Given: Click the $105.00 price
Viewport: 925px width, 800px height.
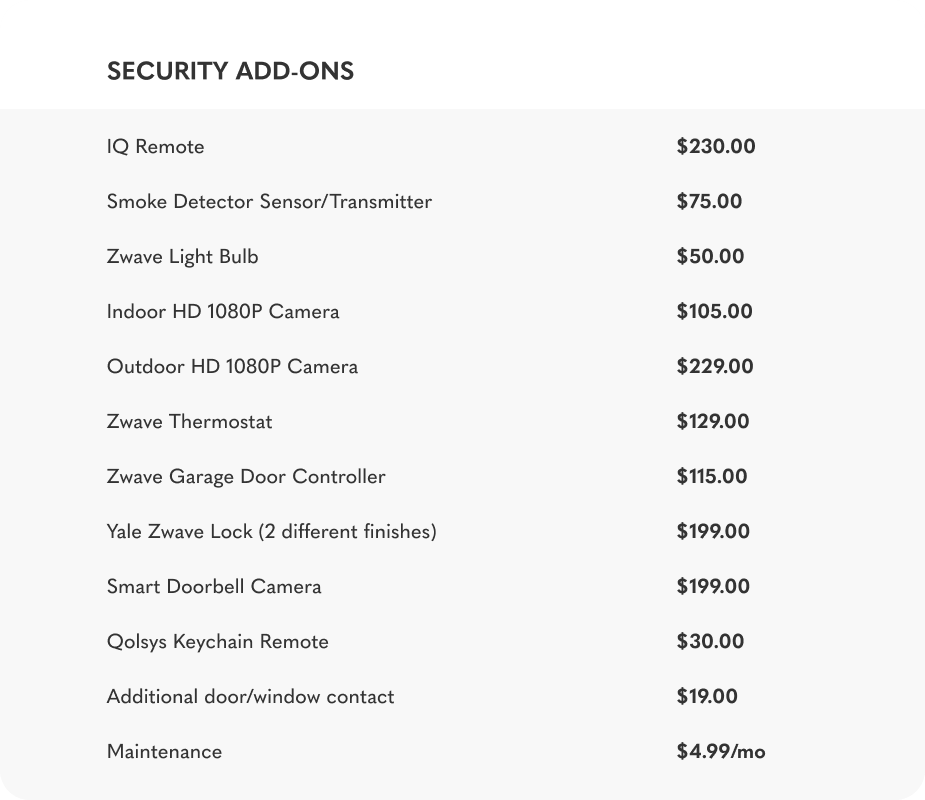Looking at the screenshot, I should (x=714, y=311).
